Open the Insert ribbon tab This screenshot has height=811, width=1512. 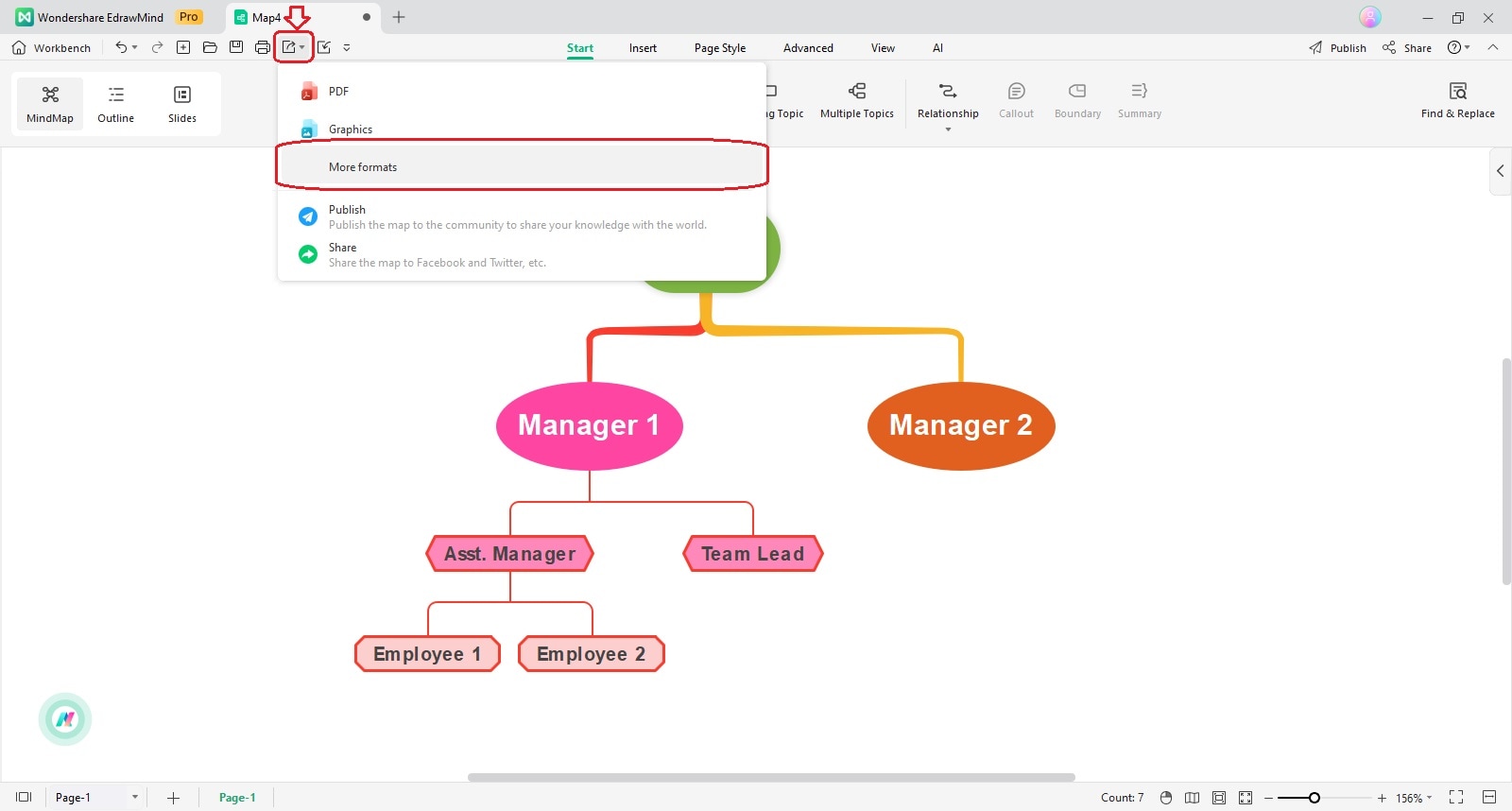[643, 48]
